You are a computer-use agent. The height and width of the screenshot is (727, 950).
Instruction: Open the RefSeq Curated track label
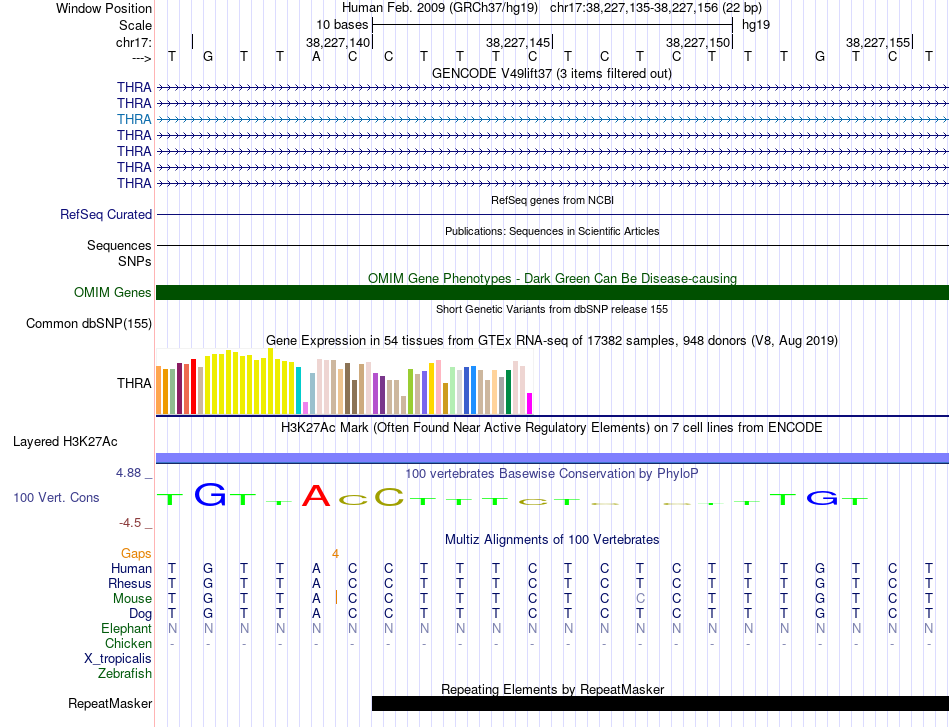tap(105, 214)
